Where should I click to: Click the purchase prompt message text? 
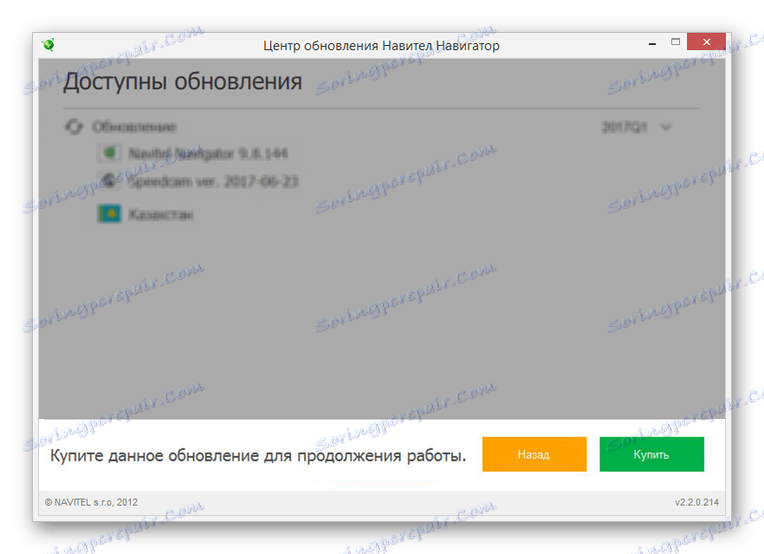258,456
